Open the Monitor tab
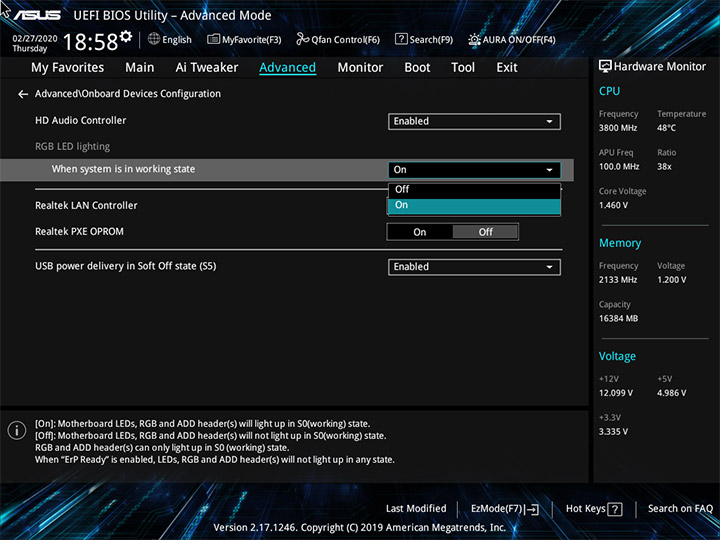This screenshot has height=540, width=720. click(x=360, y=68)
